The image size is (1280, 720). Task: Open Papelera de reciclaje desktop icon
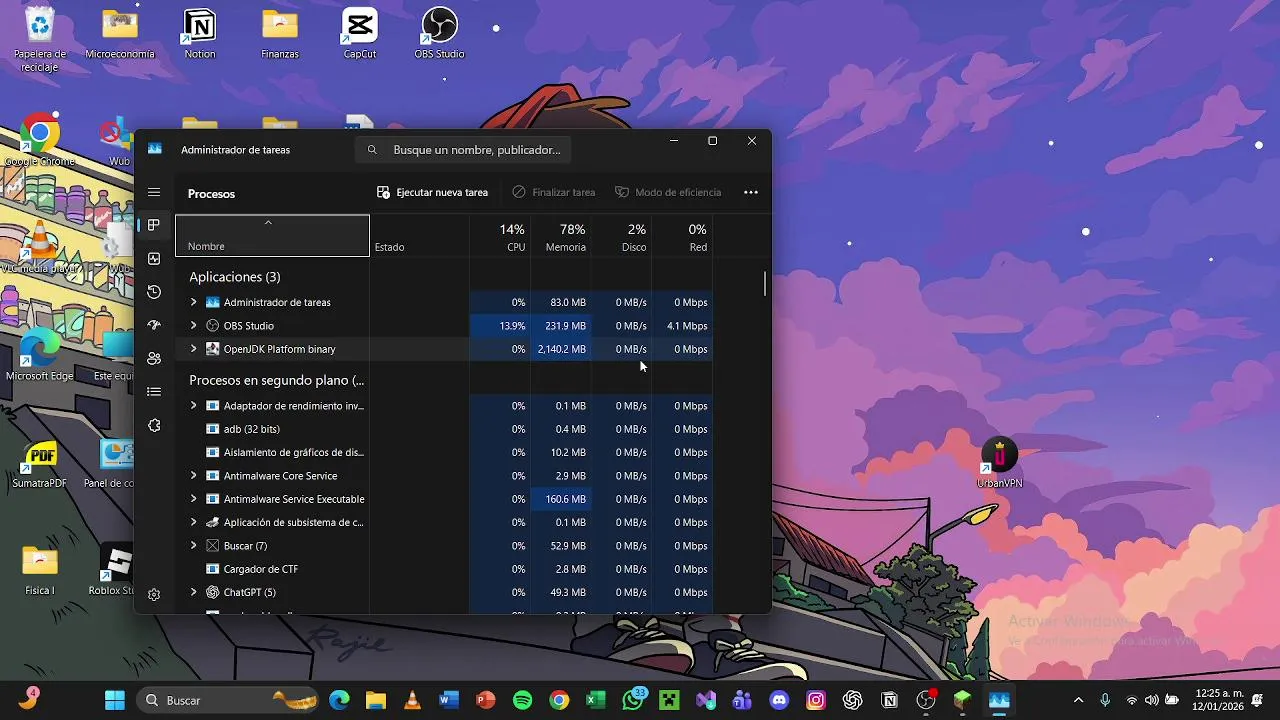tap(40, 40)
